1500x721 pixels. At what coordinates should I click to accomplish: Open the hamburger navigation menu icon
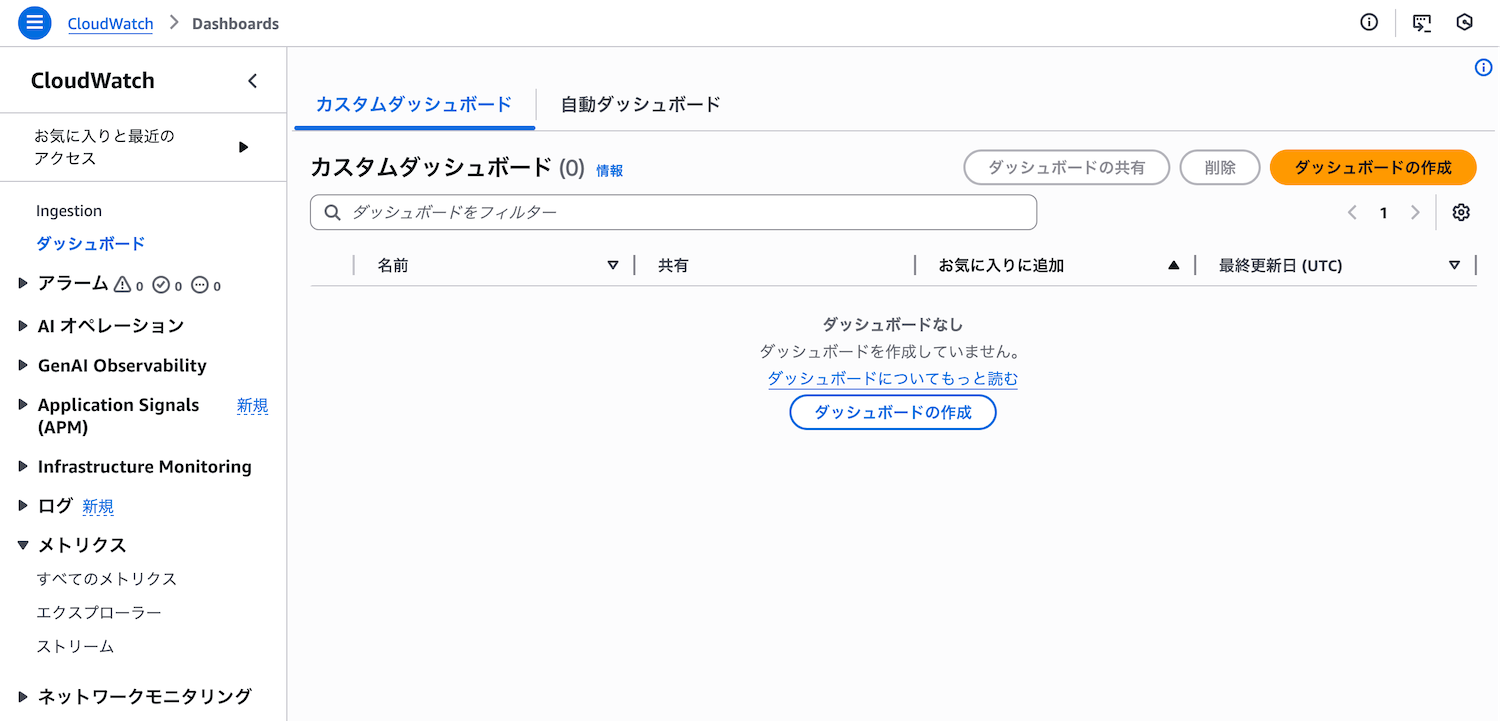coord(35,23)
